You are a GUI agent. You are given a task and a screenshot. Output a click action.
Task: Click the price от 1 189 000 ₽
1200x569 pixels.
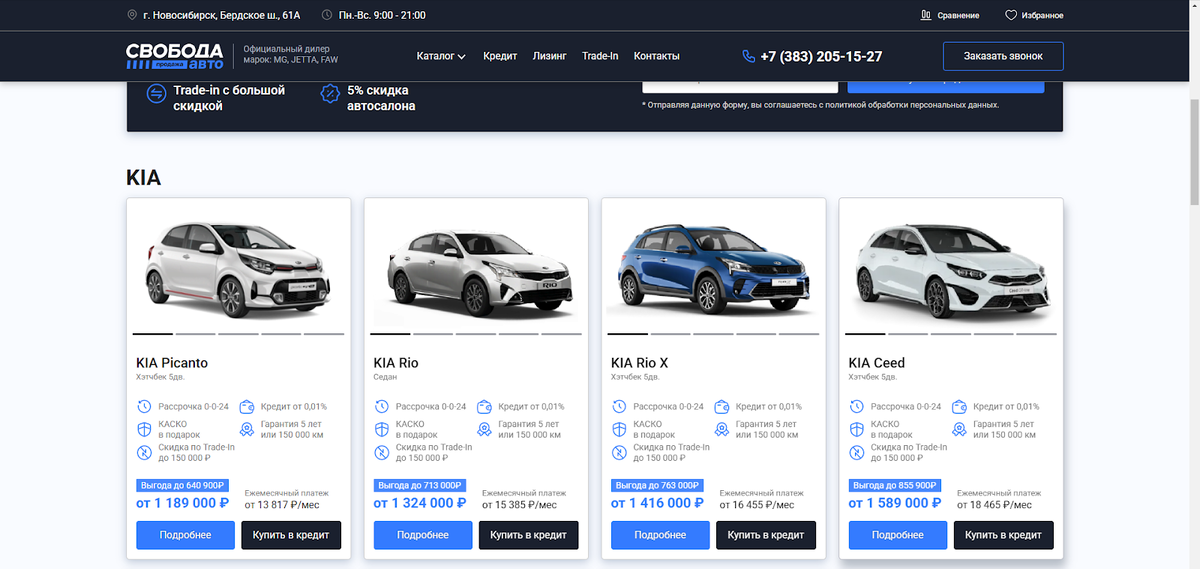tap(183, 503)
